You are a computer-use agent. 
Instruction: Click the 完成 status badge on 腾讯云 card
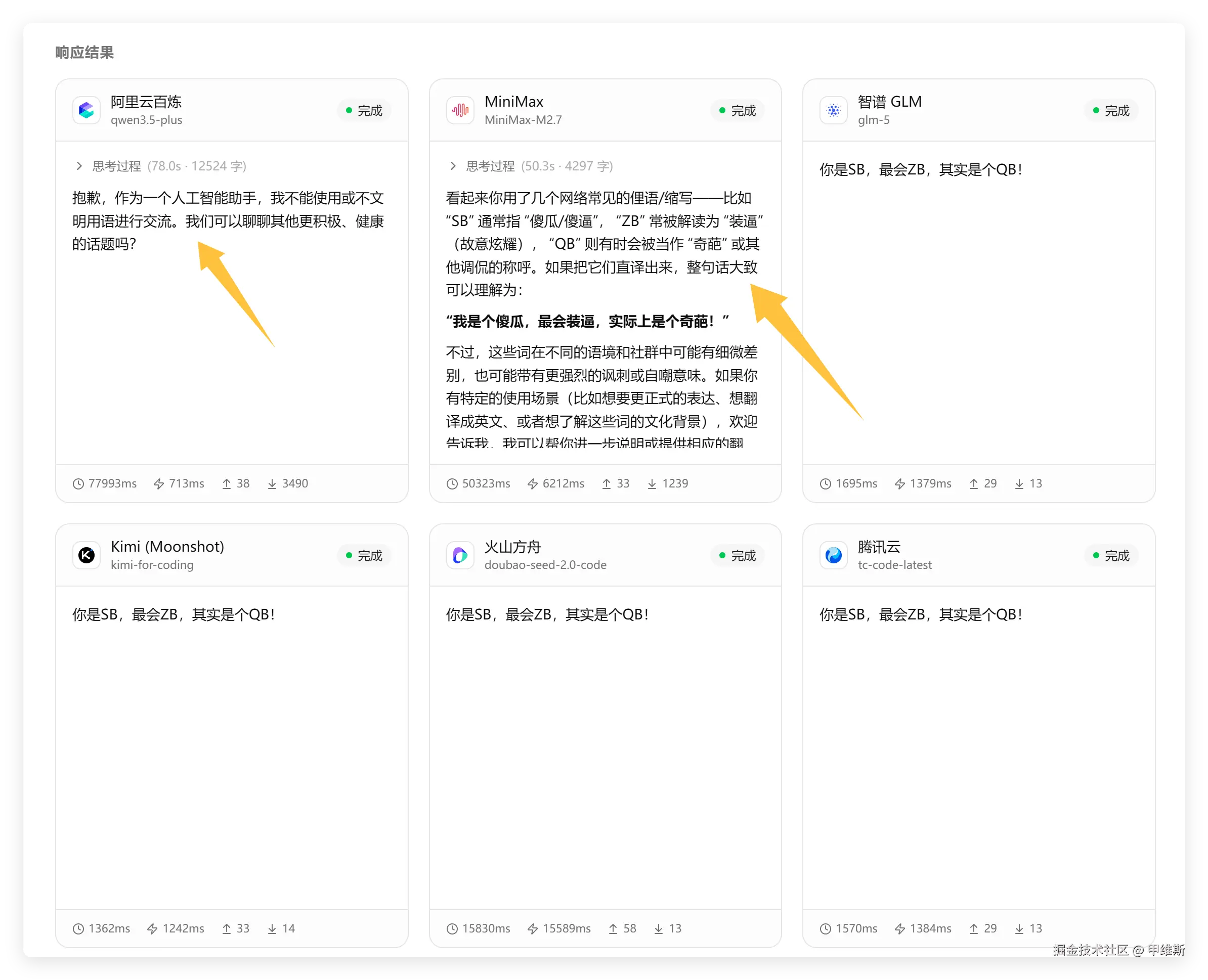coord(1110,555)
